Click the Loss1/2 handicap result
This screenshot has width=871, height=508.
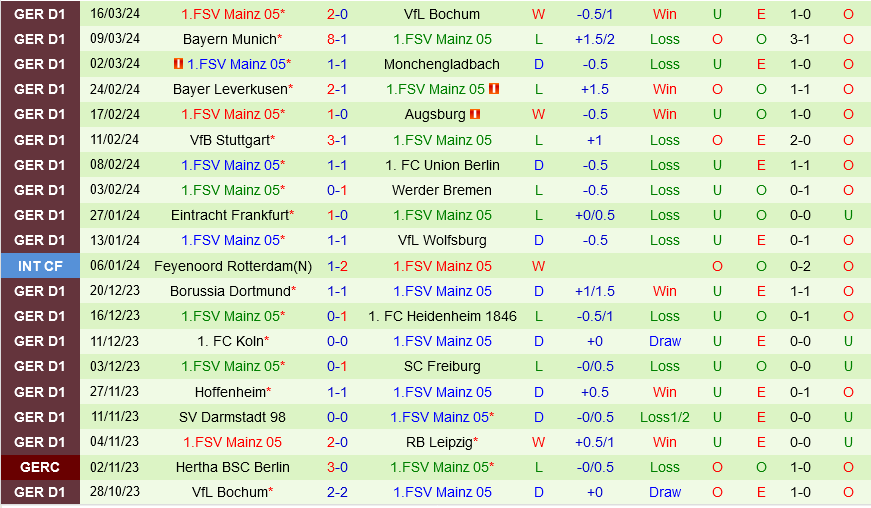coord(665,417)
